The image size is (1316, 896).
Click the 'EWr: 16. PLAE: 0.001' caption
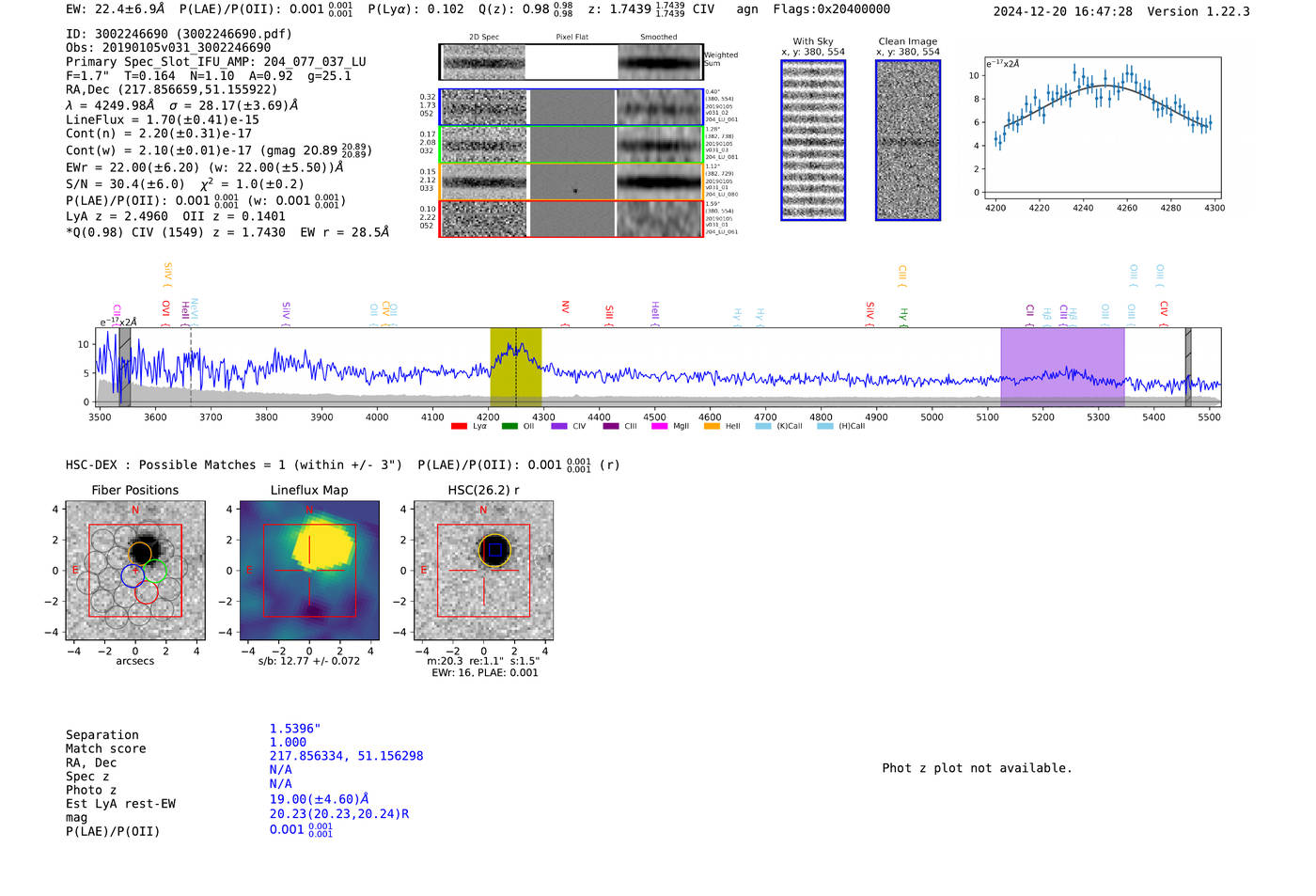(x=485, y=673)
